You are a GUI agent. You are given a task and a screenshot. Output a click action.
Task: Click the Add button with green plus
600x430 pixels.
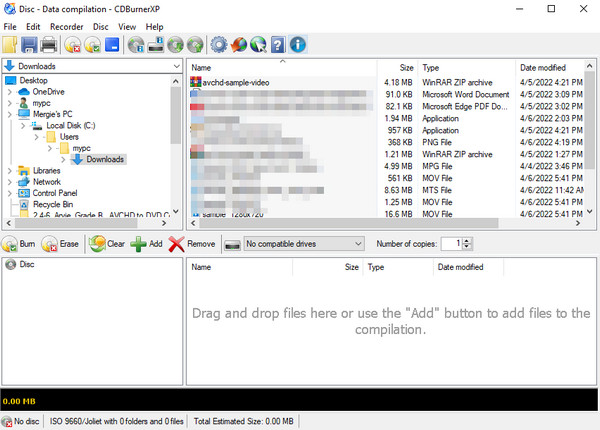tap(147, 244)
